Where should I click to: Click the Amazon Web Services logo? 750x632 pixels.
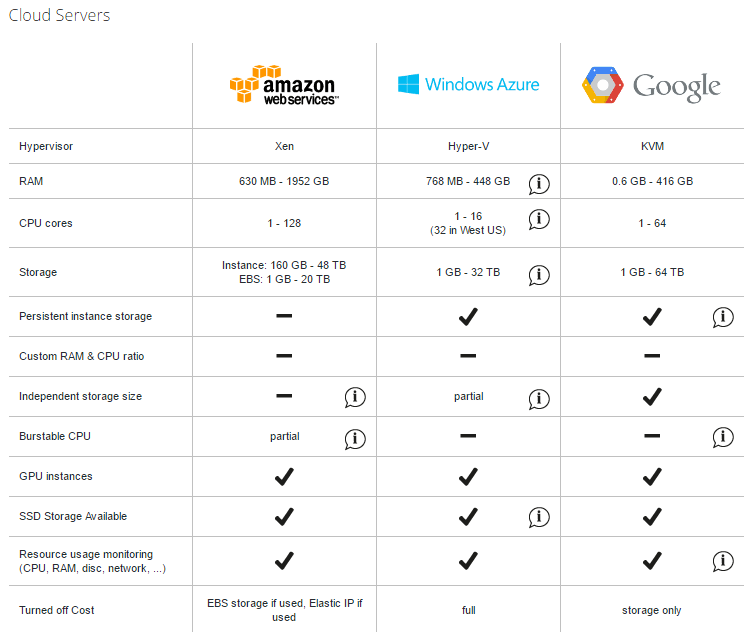point(284,85)
